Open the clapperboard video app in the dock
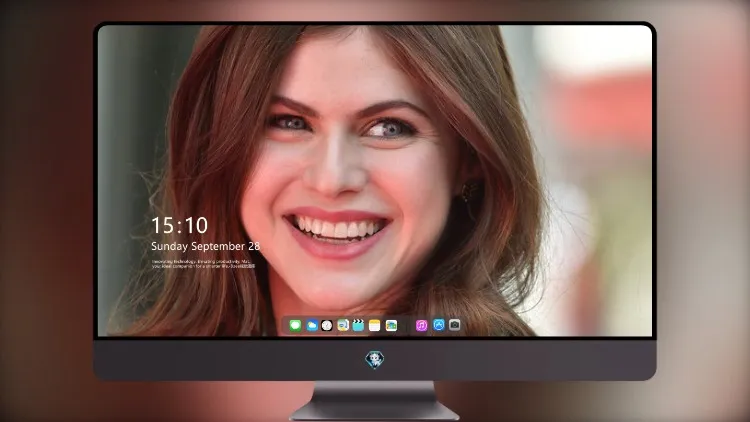The image size is (750, 422). (358, 326)
